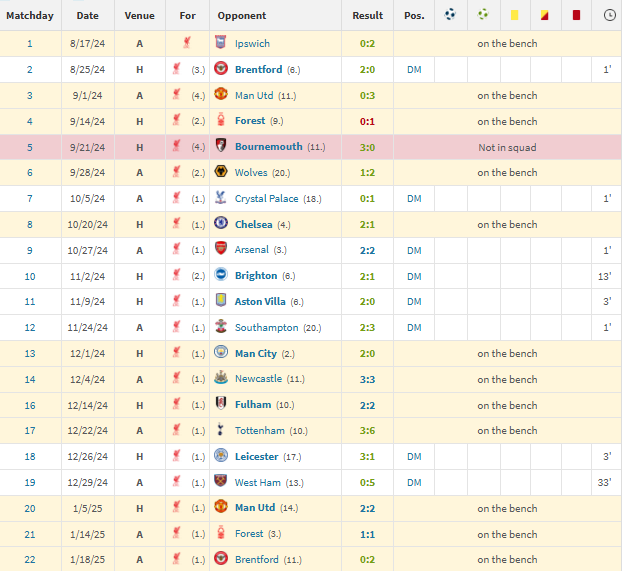Open the Forest link in matchday 21

click(249, 534)
